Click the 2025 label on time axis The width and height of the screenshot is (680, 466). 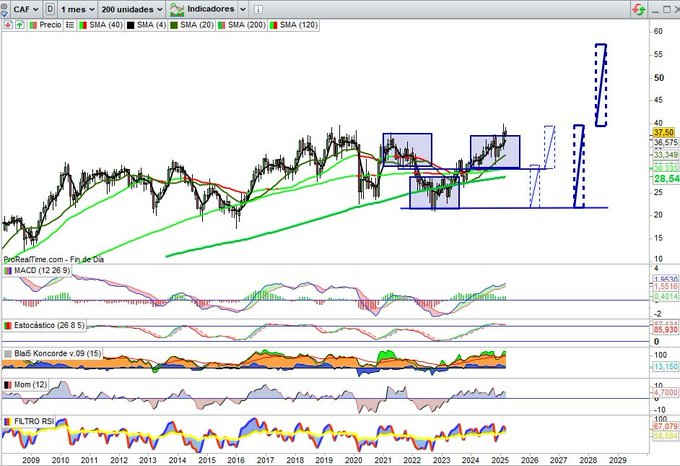pos(500,460)
